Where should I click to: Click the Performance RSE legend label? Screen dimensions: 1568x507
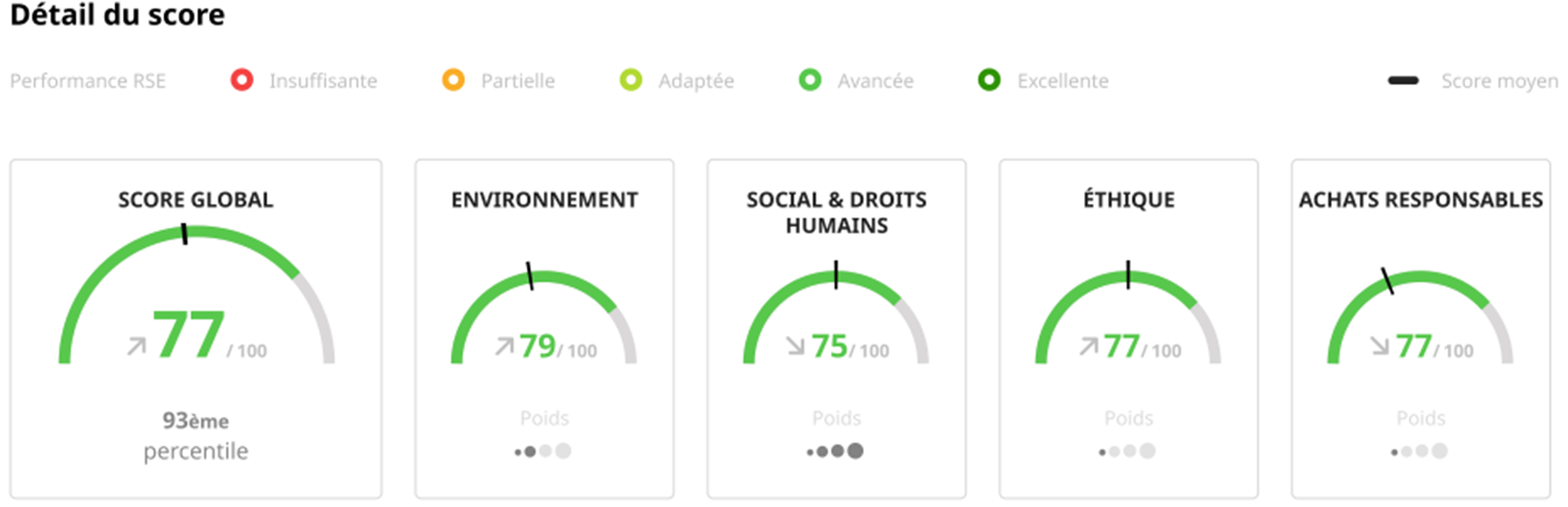[x=88, y=81]
